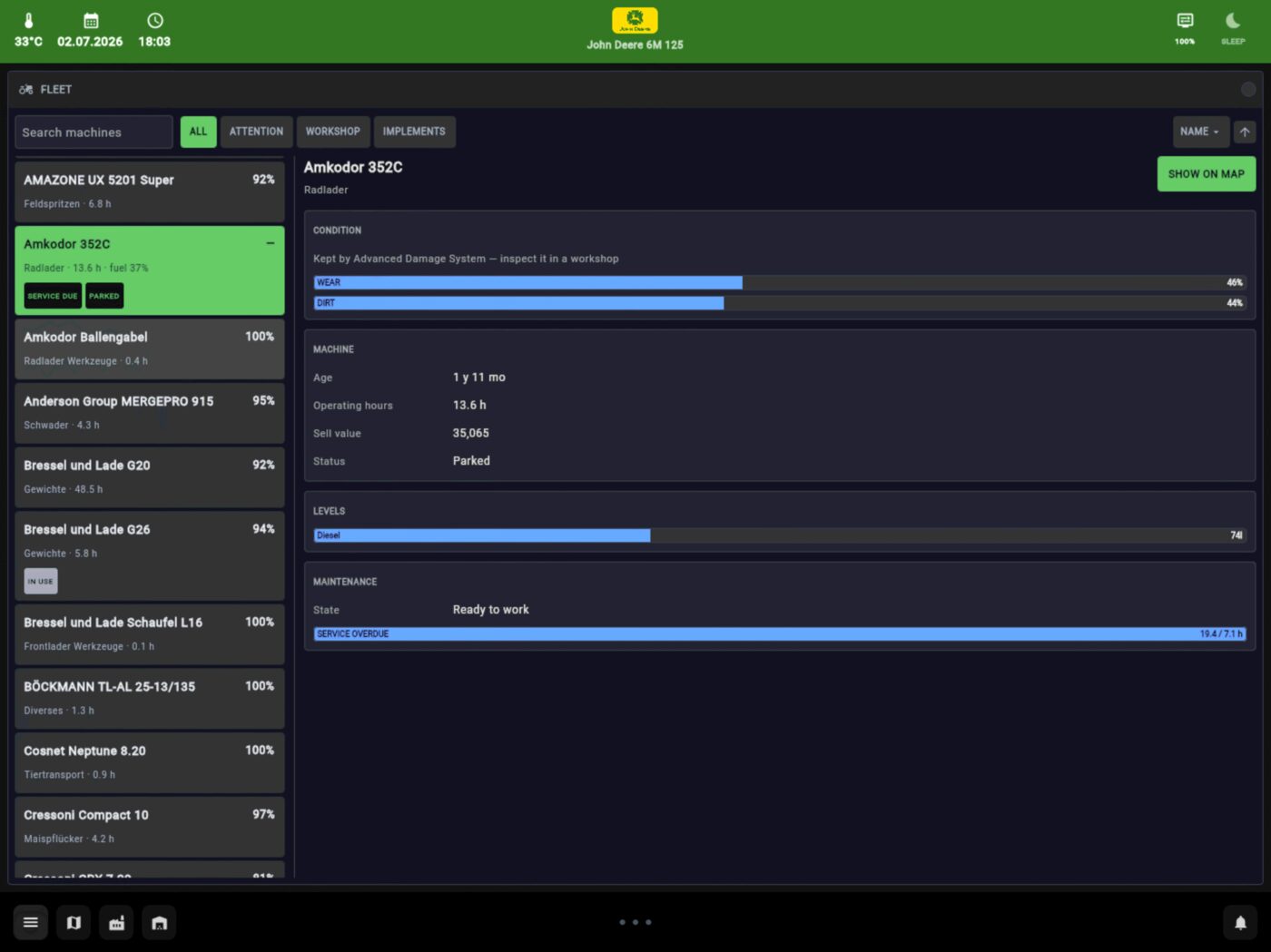Click the clock time icon

click(155, 20)
